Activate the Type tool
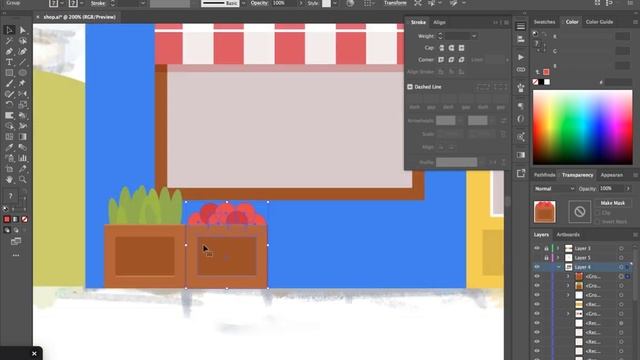 tap(9, 62)
